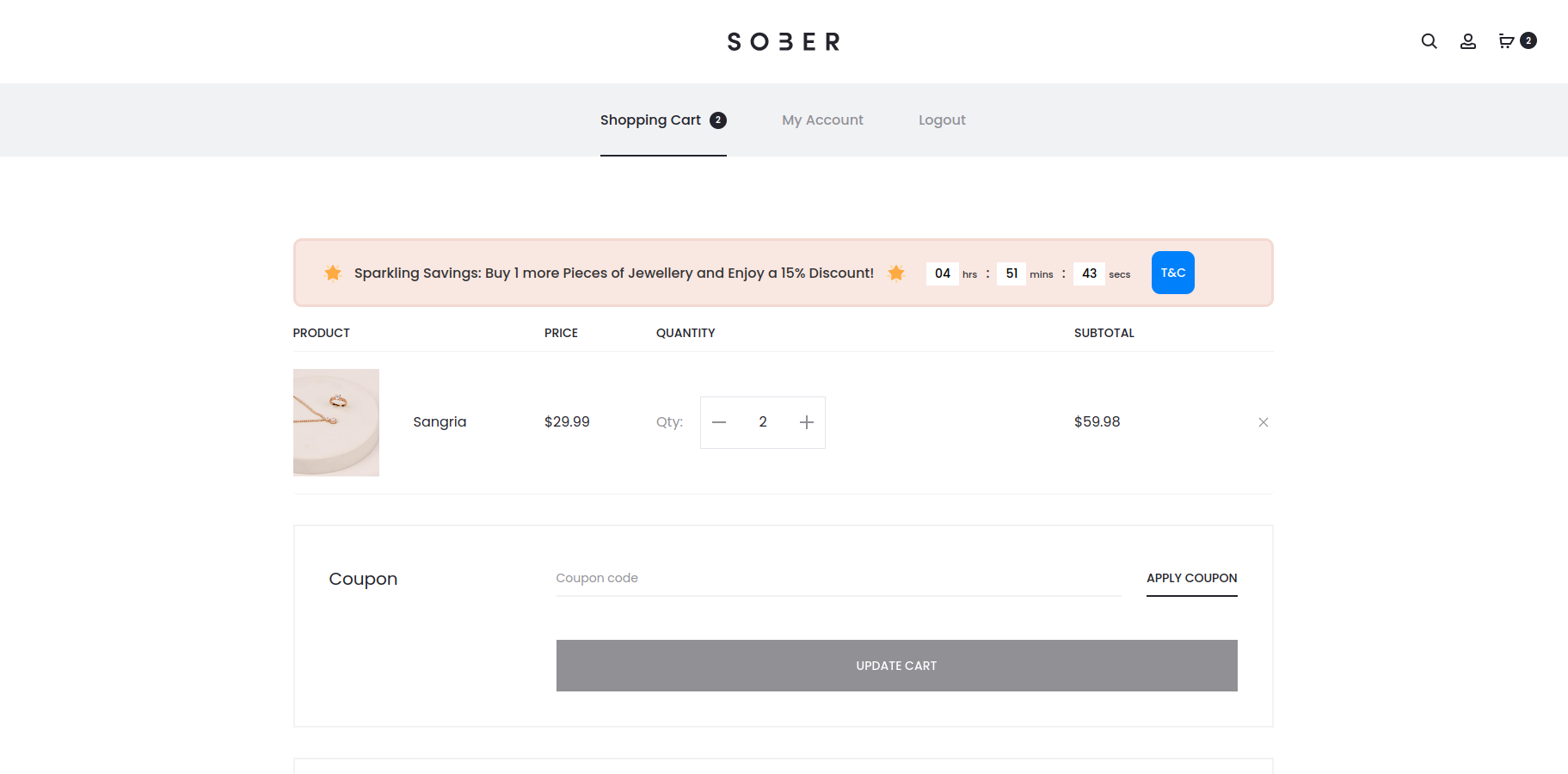Viewport: 1568px width, 774px height.
Task: Open the shopping cart icon in header
Action: (1507, 41)
